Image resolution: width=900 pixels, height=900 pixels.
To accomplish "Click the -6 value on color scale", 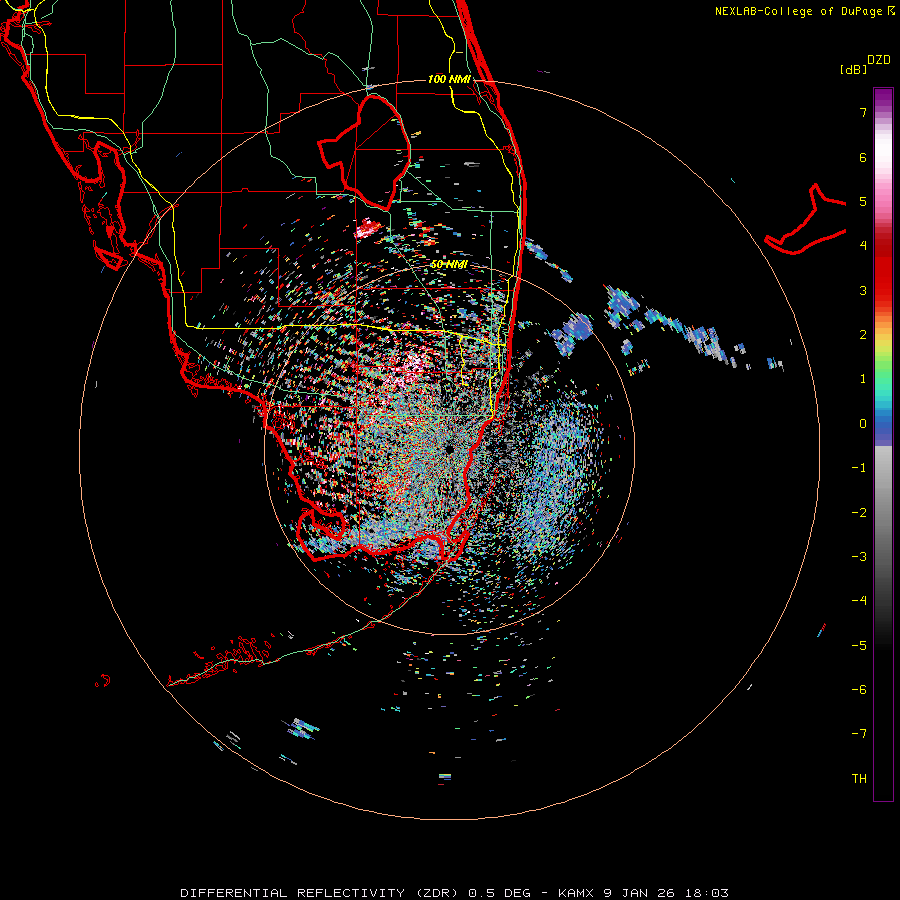I will [859, 690].
